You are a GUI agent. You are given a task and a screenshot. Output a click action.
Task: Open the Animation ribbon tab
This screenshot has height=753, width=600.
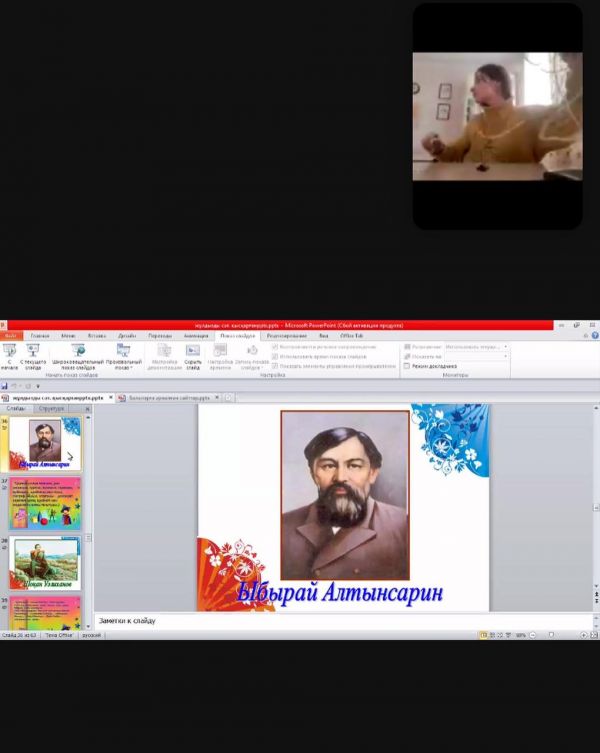click(196, 336)
